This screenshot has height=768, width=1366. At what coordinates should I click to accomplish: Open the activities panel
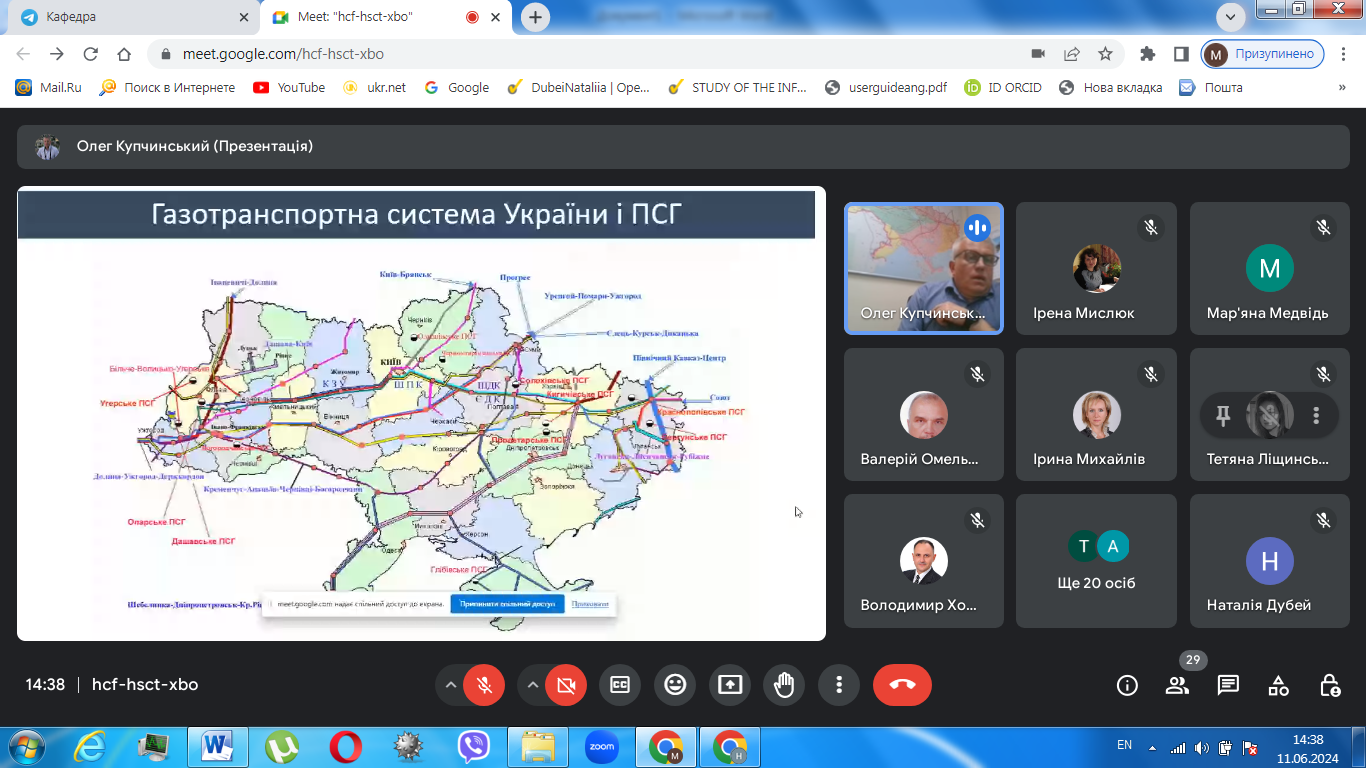[x=1278, y=685]
